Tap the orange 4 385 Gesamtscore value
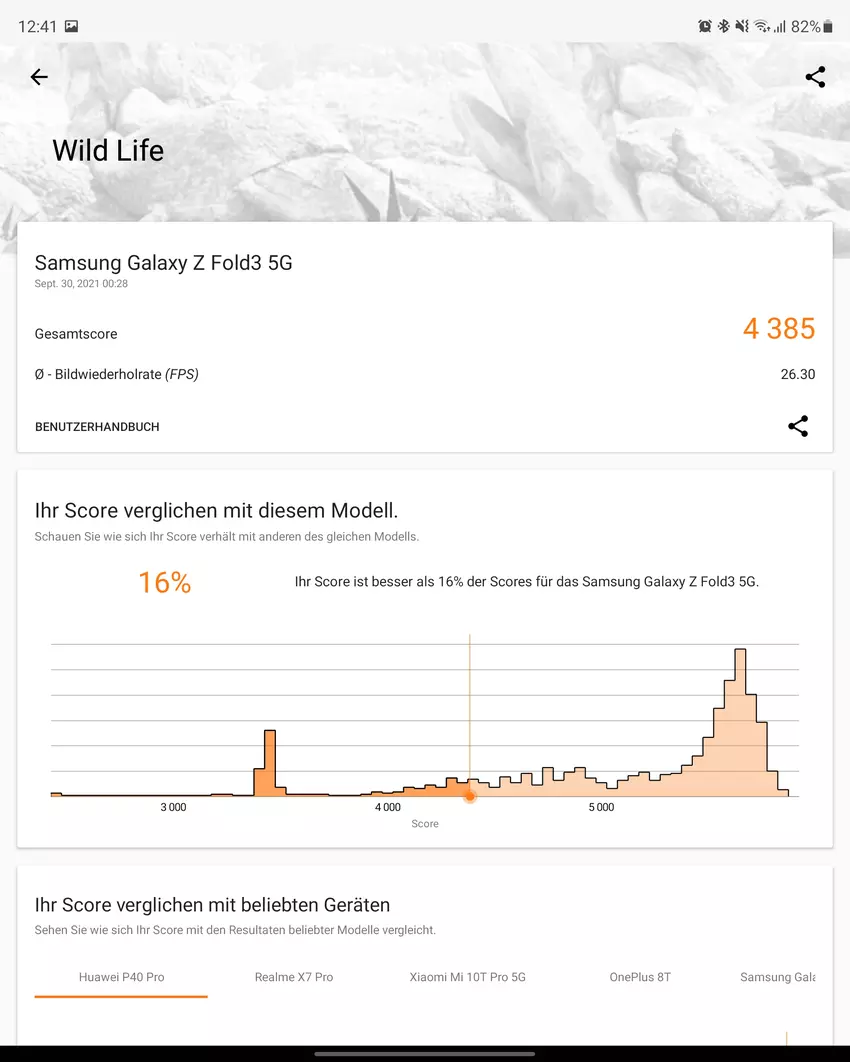850x1062 pixels. [x=779, y=328]
